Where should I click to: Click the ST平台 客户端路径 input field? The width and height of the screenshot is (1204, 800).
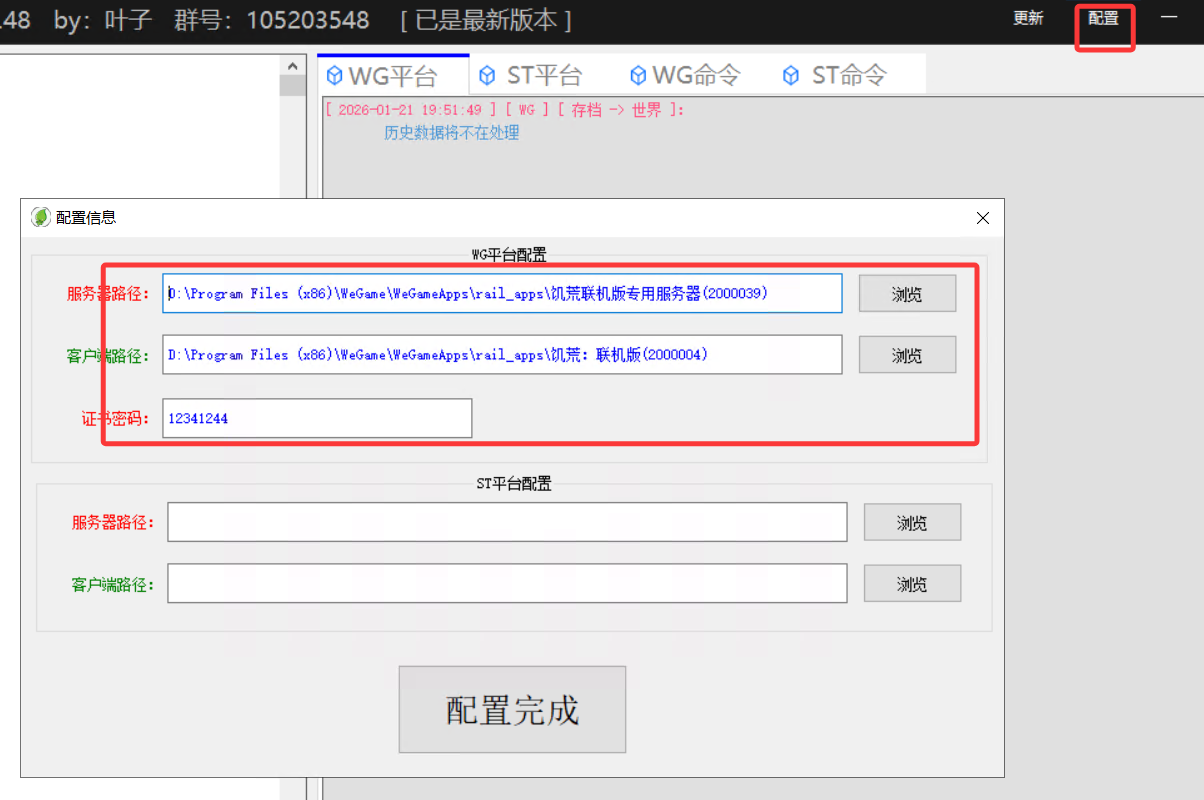(507, 584)
